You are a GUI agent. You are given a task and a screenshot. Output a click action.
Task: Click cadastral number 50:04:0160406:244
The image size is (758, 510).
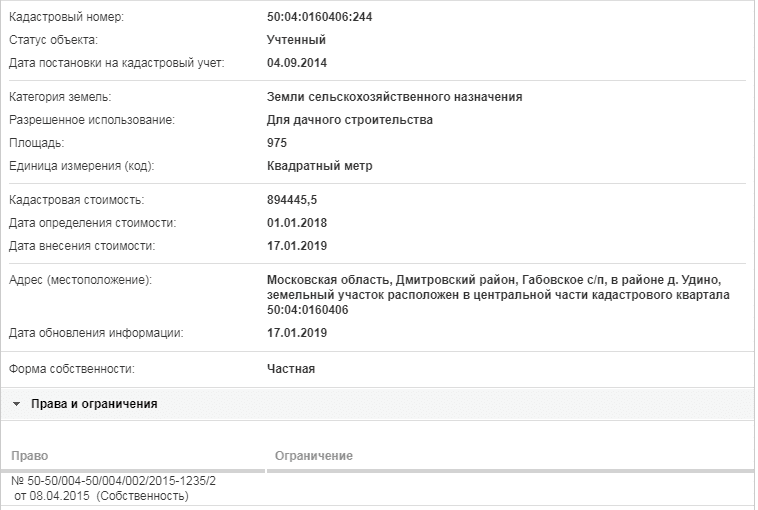pyautogui.click(x=320, y=17)
